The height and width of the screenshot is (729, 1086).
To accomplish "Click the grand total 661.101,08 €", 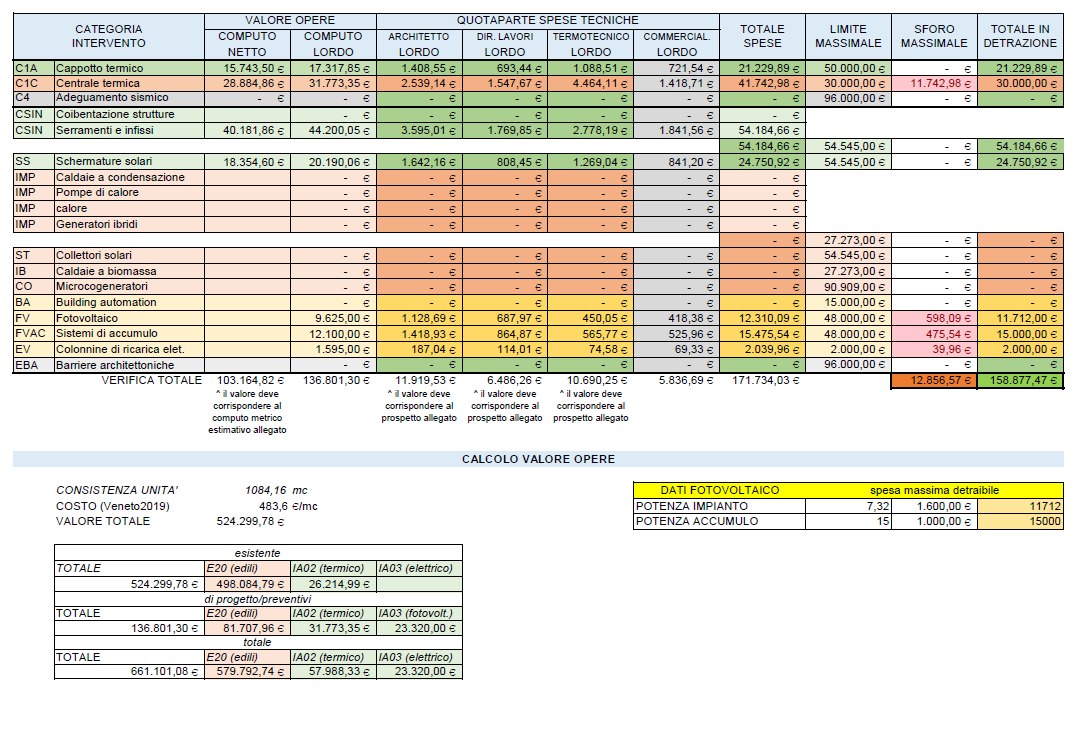I will pos(164,672).
